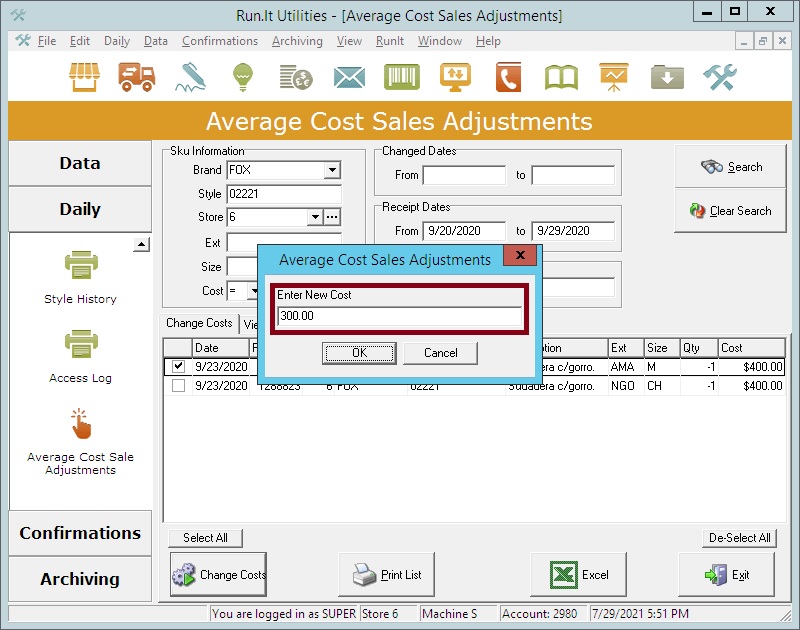Open the Data sidebar section
Image resolution: width=800 pixels, height=630 pixels.
pyautogui.click(x=80, y=163)
